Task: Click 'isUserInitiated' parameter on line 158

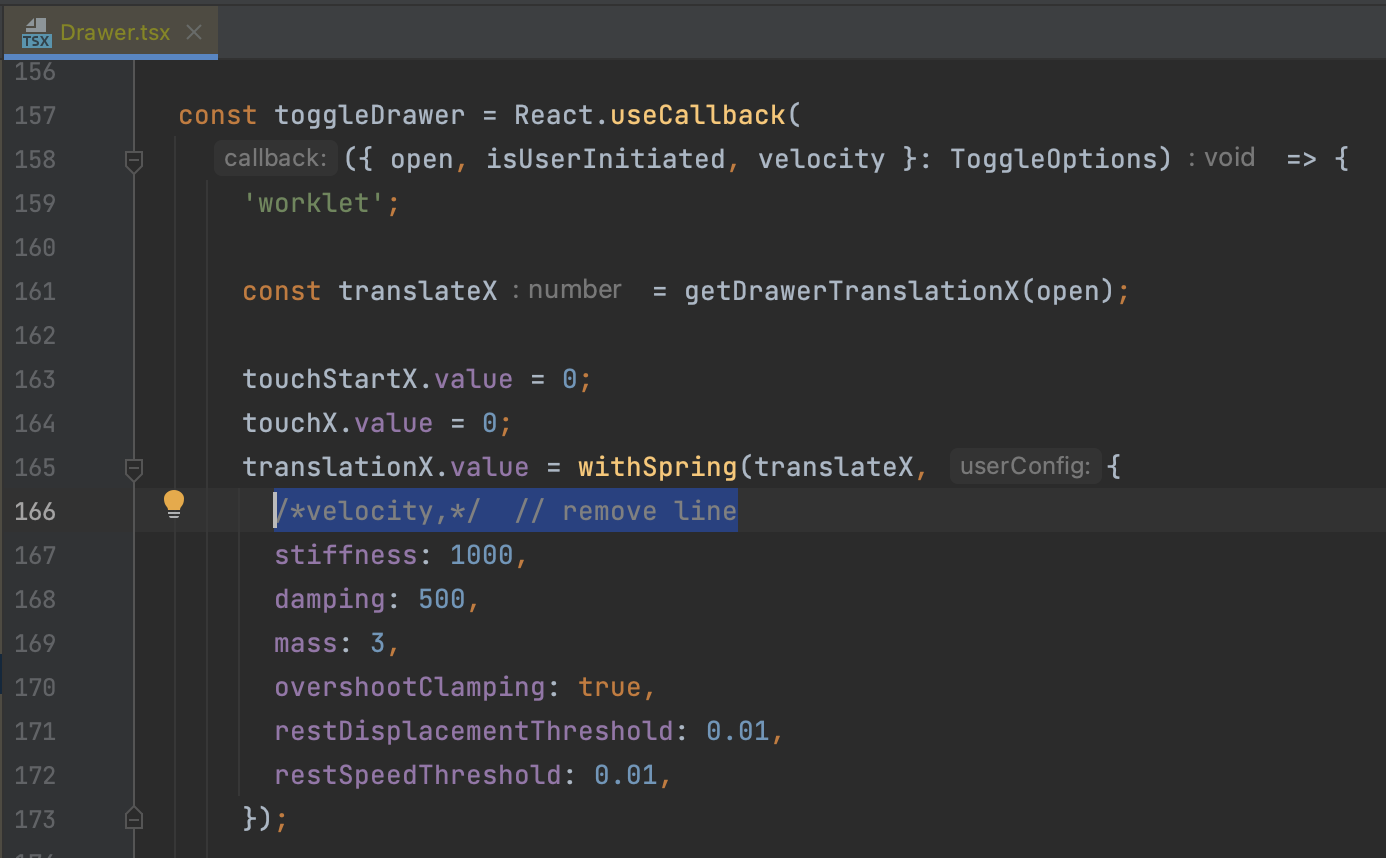Action: pos(606,159)
